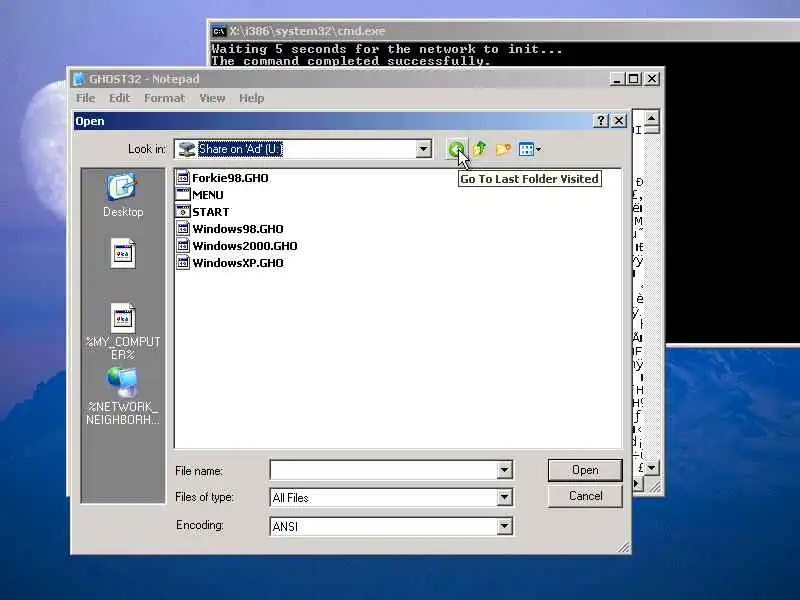
Task: Select the file name Forkie98.GHO
Action: tap(230, 178)
